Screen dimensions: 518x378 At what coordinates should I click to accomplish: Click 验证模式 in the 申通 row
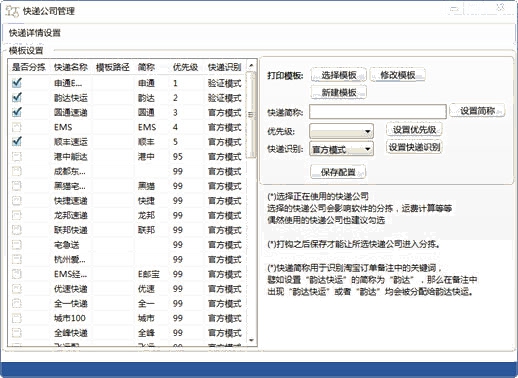coord(224,83)
